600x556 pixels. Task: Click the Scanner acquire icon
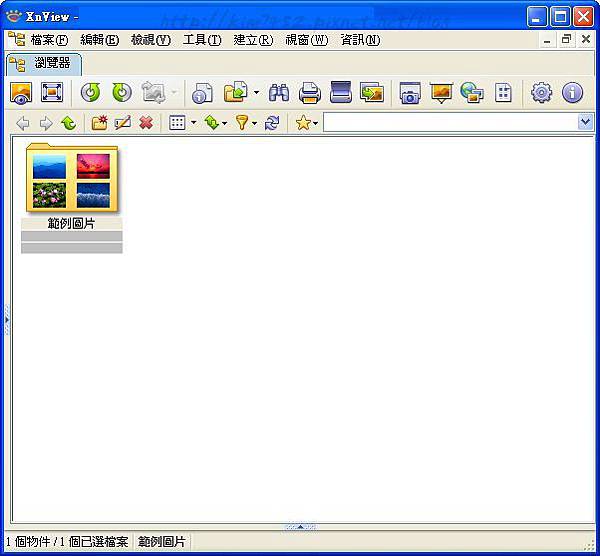(341, 92)
